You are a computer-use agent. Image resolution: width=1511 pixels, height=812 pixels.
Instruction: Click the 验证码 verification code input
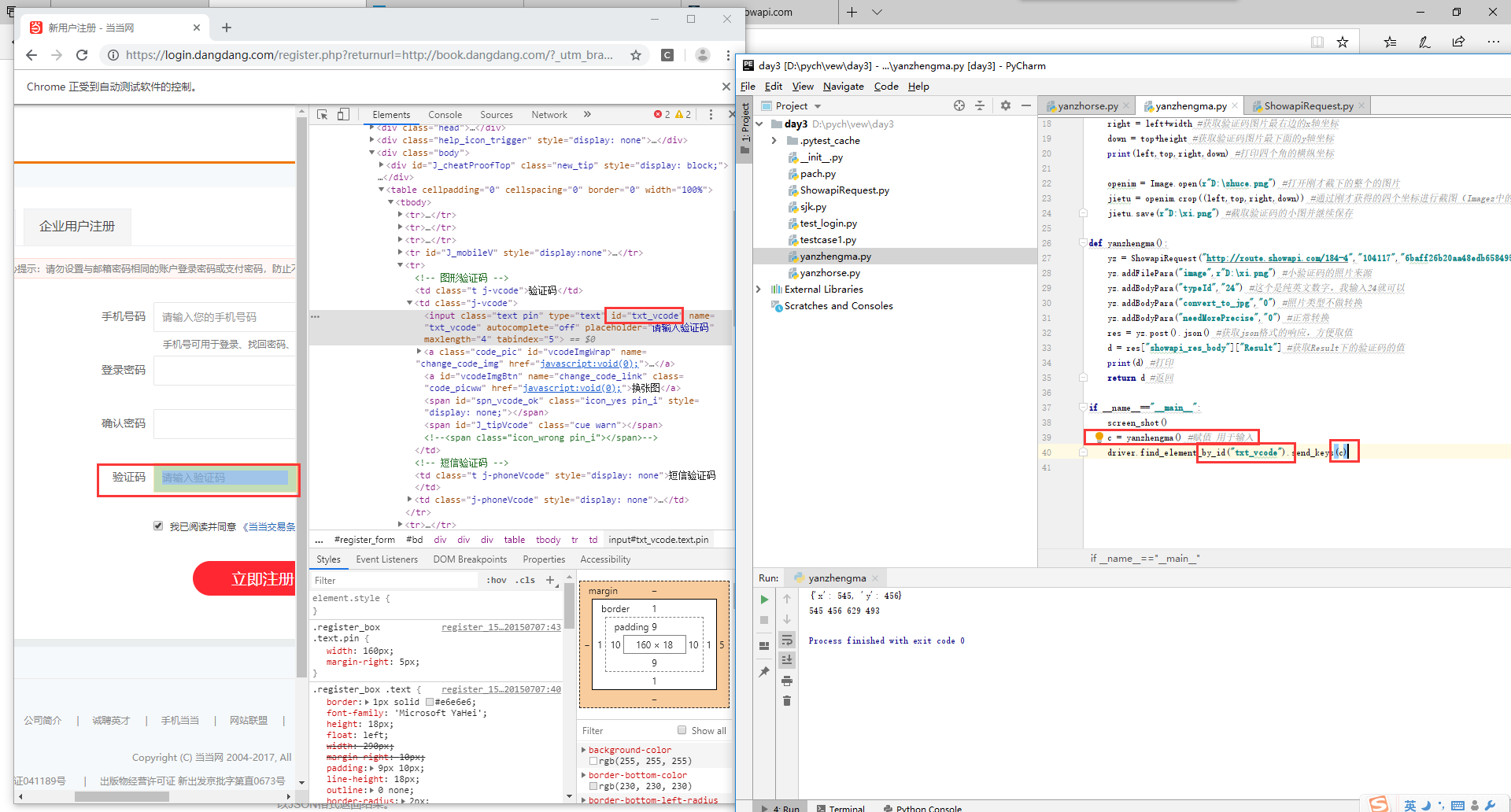coord(224,478)
